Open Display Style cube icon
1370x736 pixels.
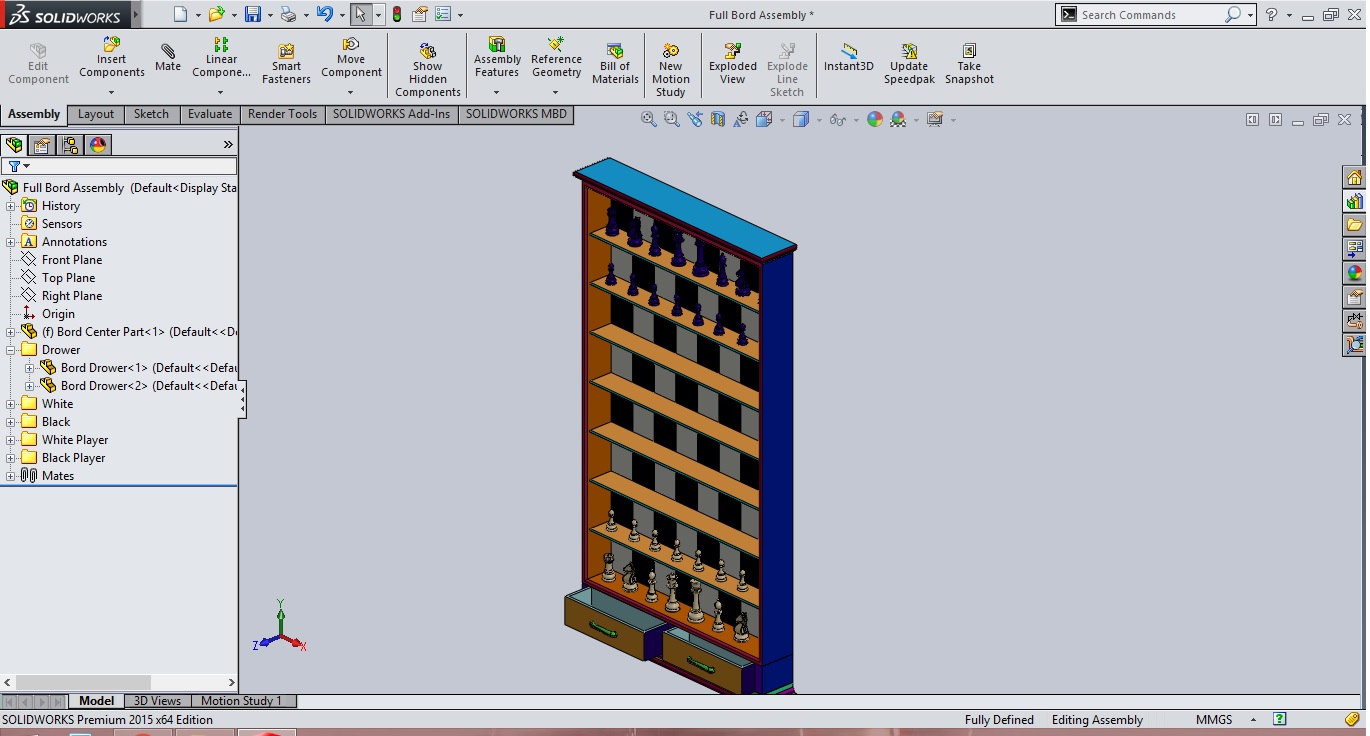(800, 119)
